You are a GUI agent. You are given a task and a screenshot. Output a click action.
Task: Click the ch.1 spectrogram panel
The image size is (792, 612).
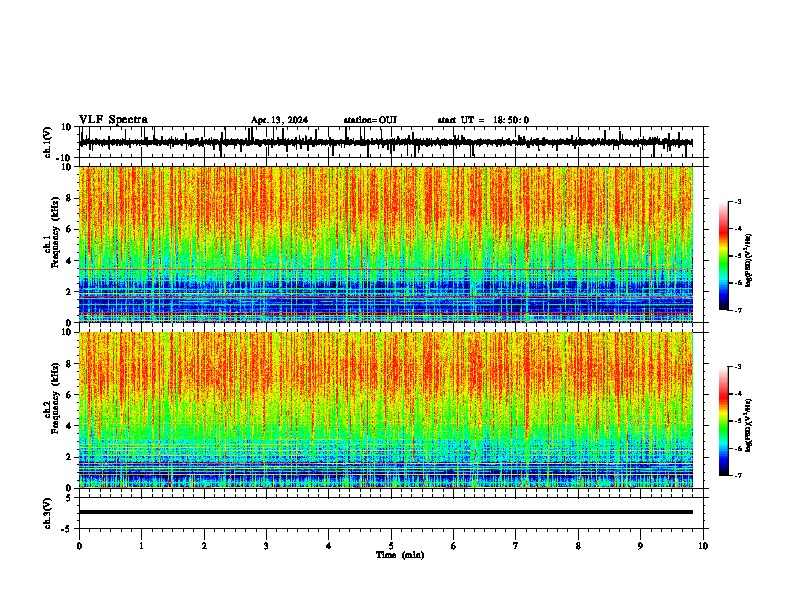pos(386,244)
